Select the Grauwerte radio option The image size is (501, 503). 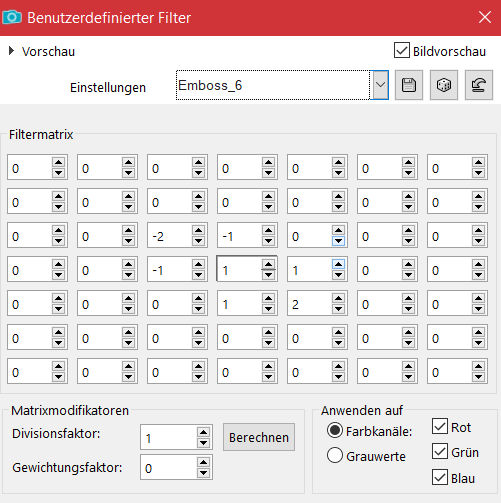(335, 455)
